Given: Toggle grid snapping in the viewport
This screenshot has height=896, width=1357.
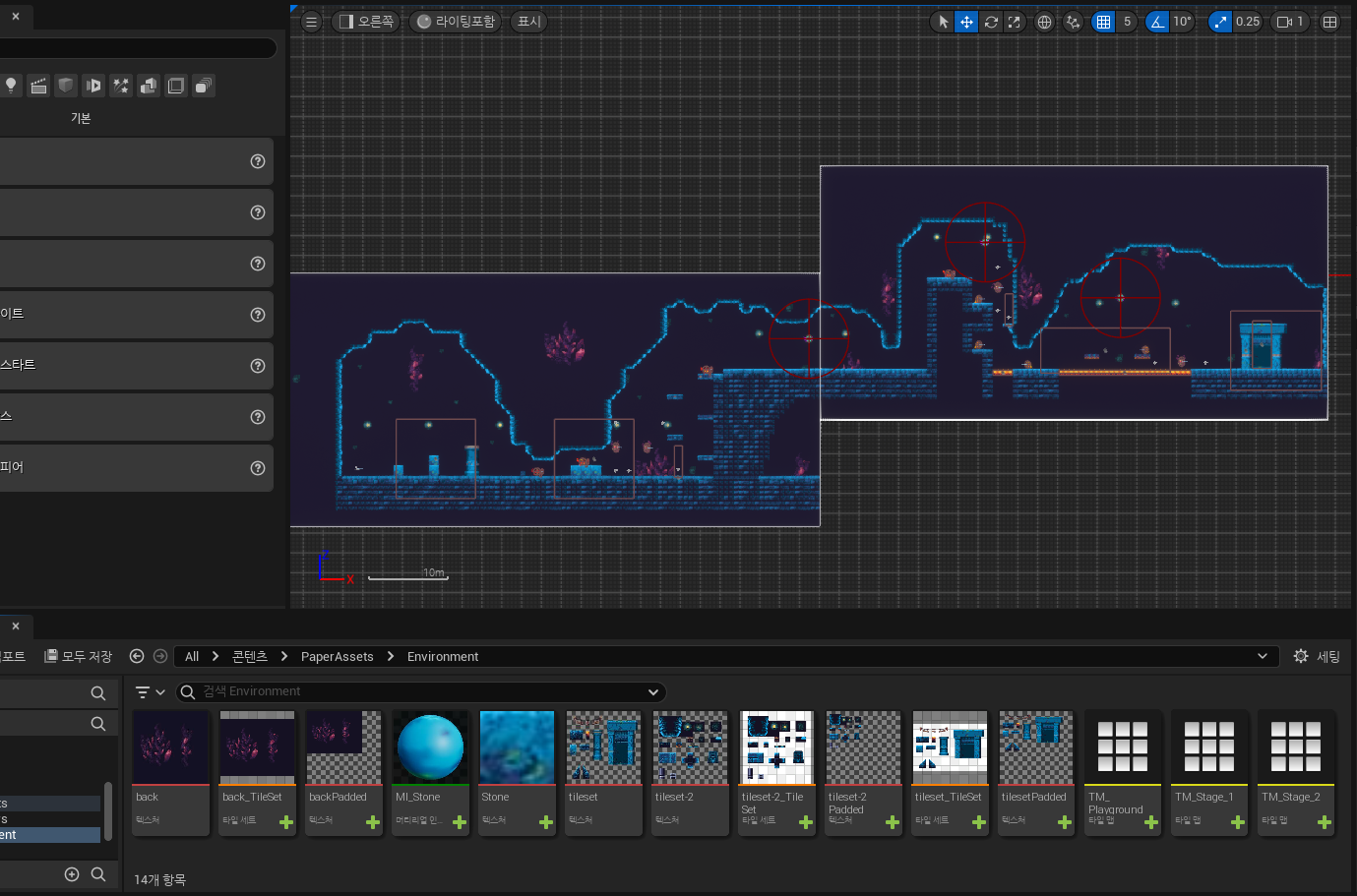Looking at the screenshot, I should click(1104, 22).
